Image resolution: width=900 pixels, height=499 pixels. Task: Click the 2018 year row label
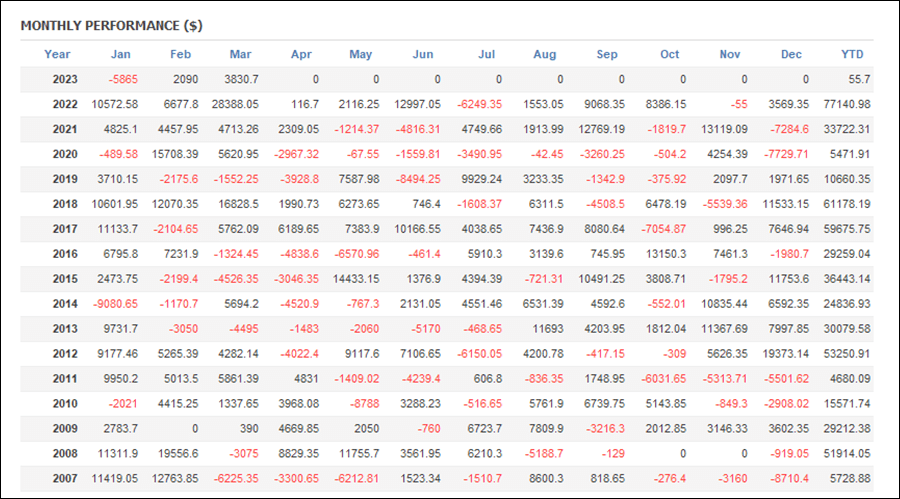tap(65, 204)
